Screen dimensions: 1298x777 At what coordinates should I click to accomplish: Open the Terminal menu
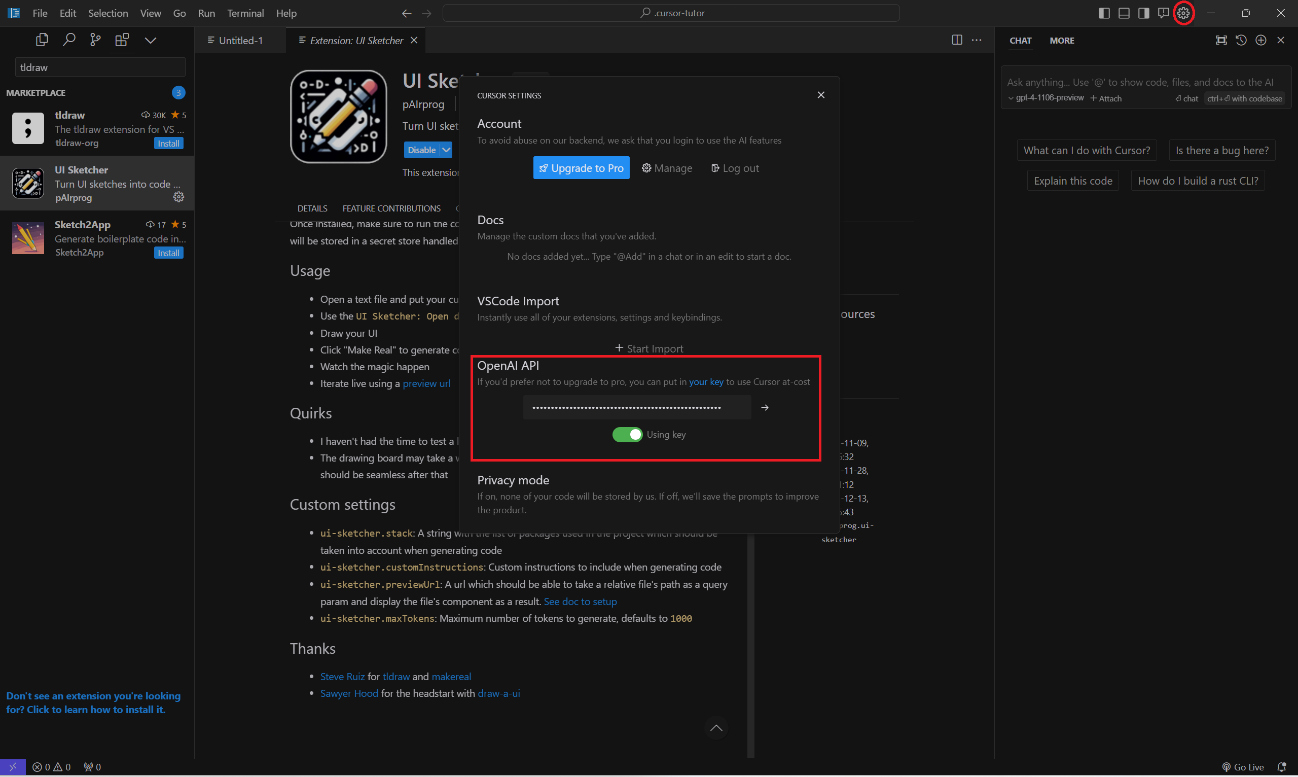(x=246, y=13)
